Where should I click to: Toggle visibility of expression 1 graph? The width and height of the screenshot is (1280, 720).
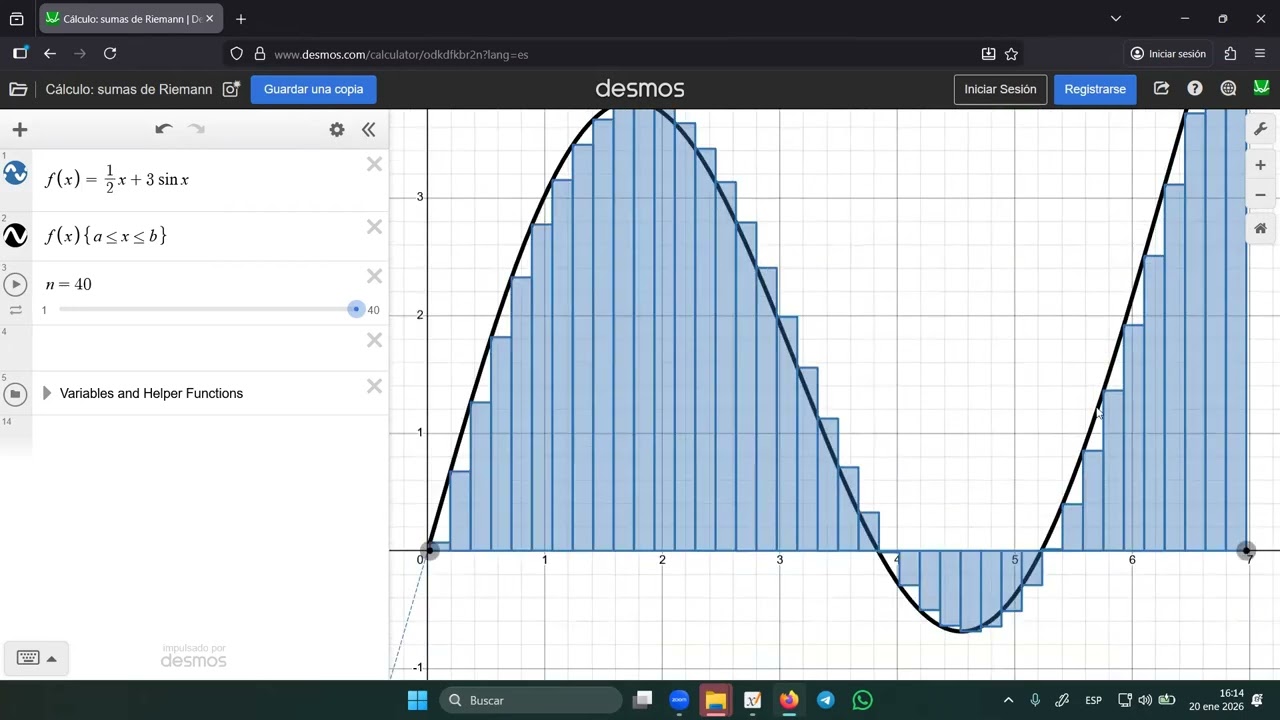pos(15,173)
